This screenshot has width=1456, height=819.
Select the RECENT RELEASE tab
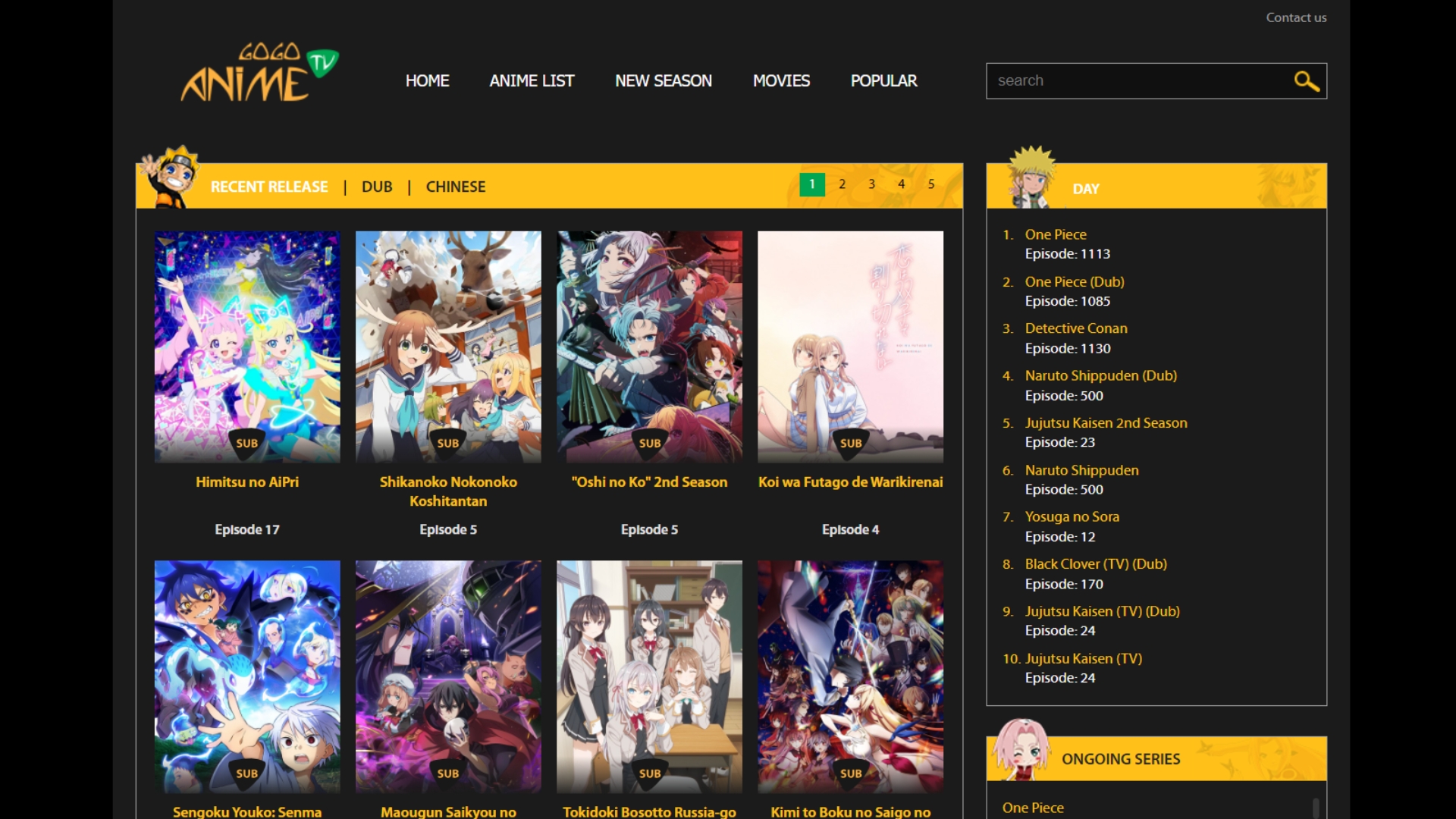[x=269, y=187]
